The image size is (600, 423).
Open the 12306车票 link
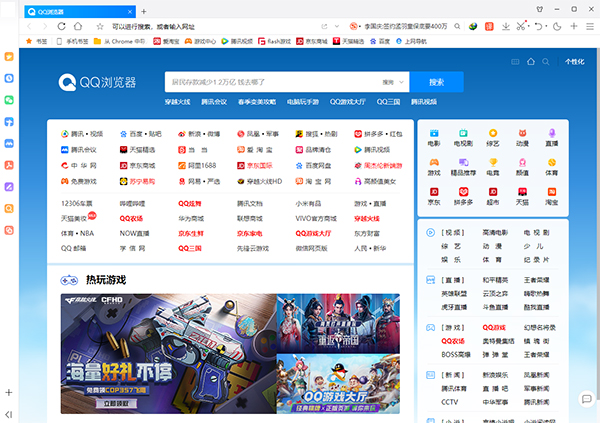tap(77, 204)
